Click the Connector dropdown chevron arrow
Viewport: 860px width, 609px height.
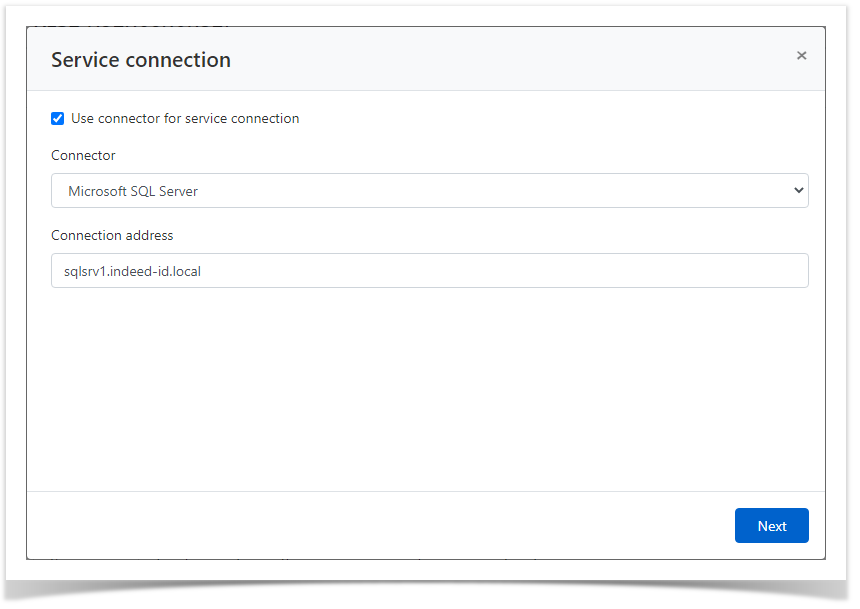(x=797, y=191)
